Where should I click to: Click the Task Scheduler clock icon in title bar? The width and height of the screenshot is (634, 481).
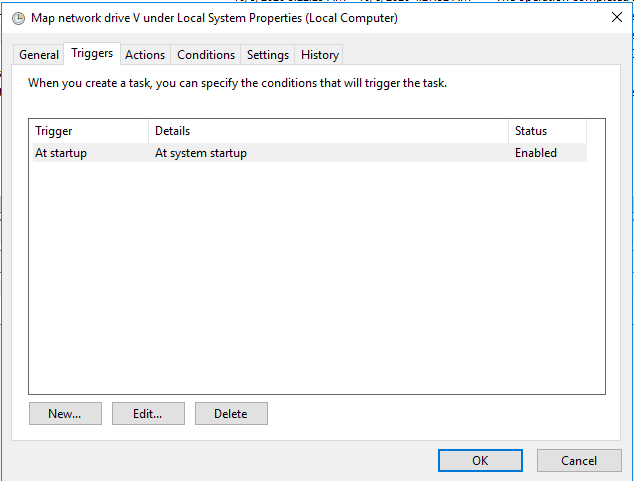[x=18, y=17]
